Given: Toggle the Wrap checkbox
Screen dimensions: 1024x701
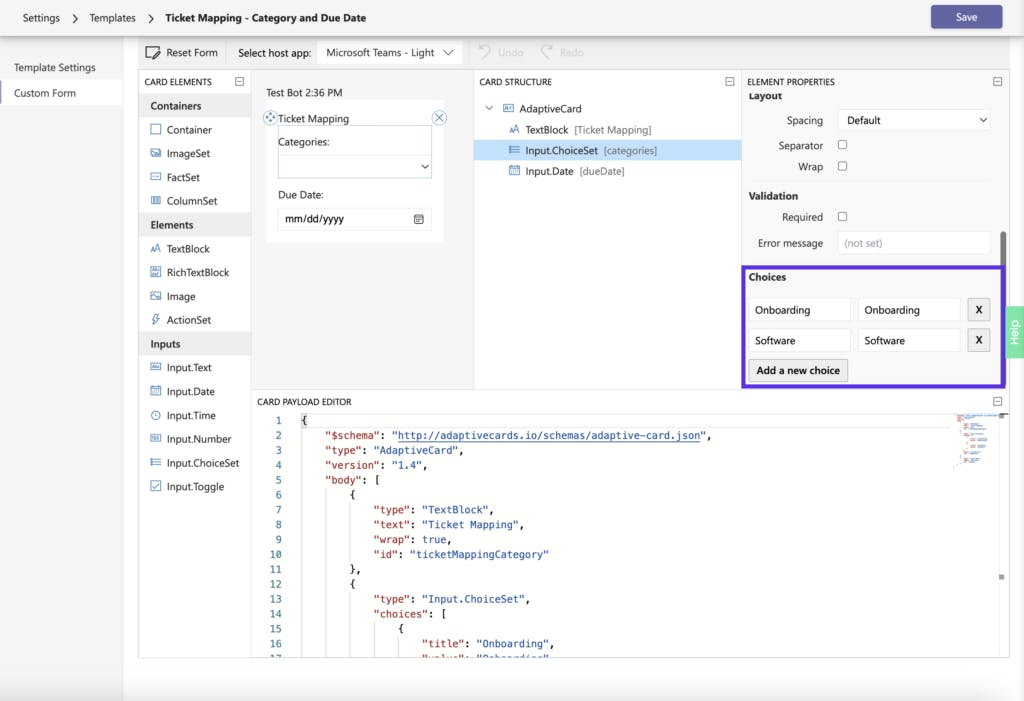Looking at the screenshot, I should (842, 166).
